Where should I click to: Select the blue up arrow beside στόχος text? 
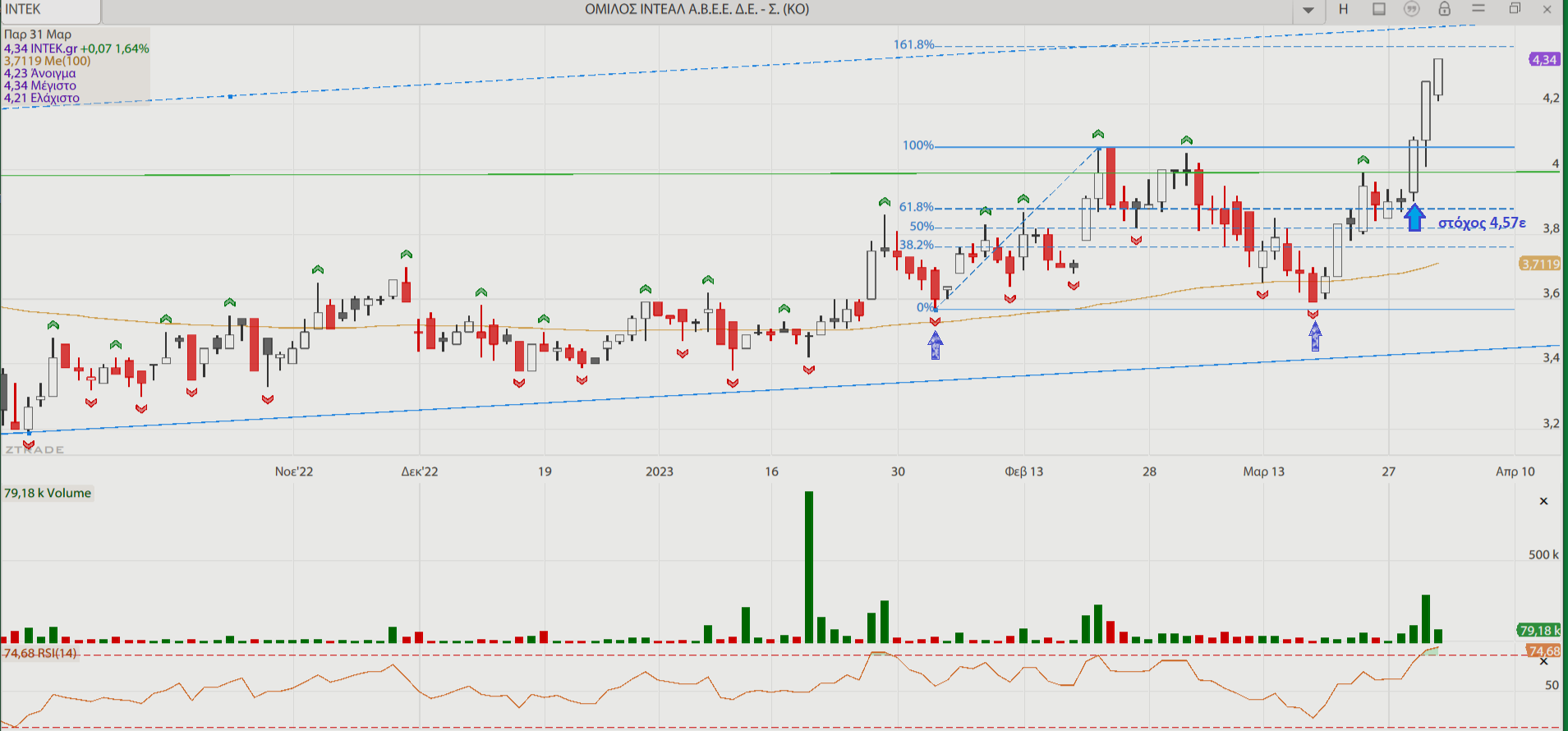point(1414,218)
